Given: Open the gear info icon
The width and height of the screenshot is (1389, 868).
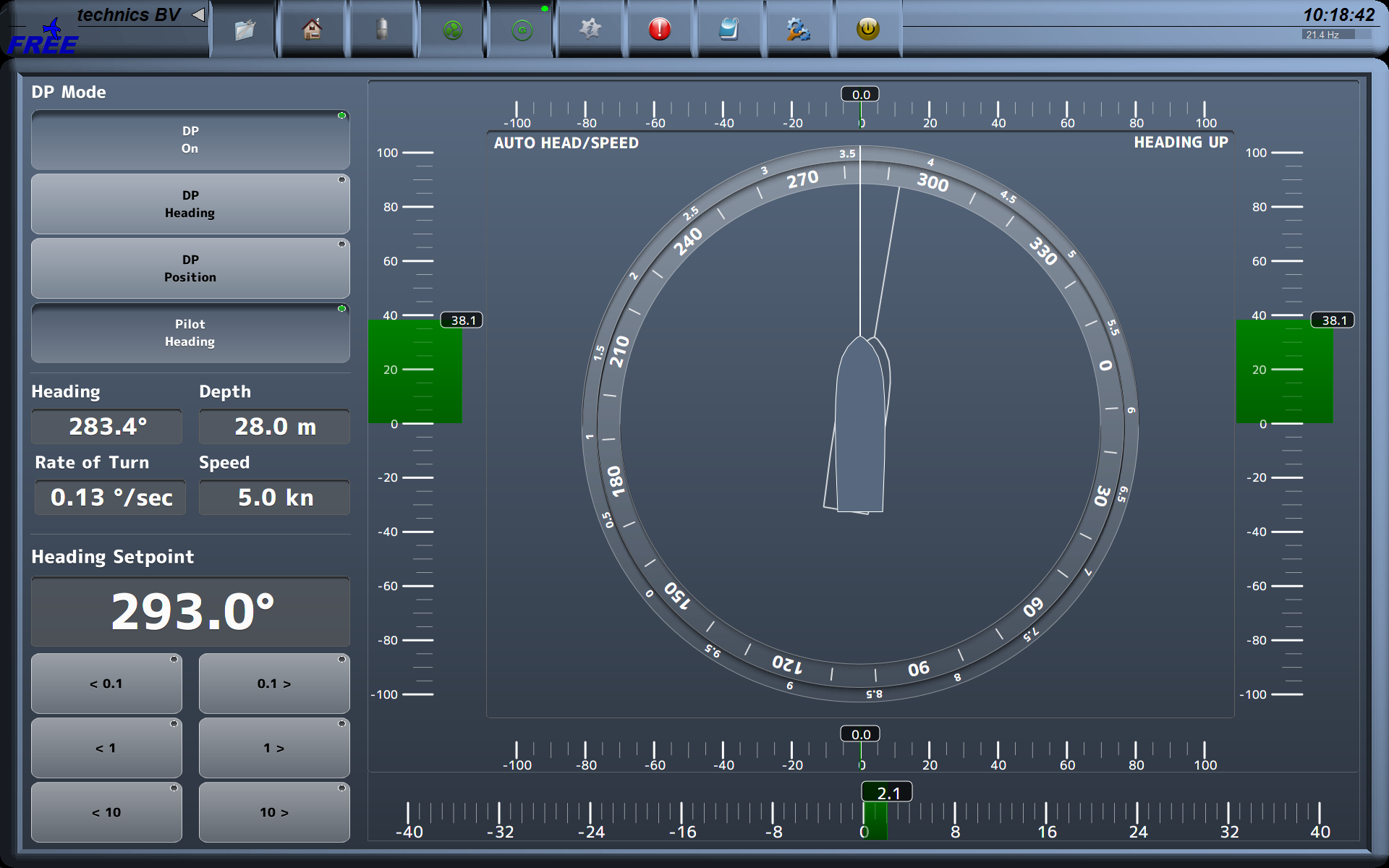Looking at the screenshot, I should coord(590,30).
